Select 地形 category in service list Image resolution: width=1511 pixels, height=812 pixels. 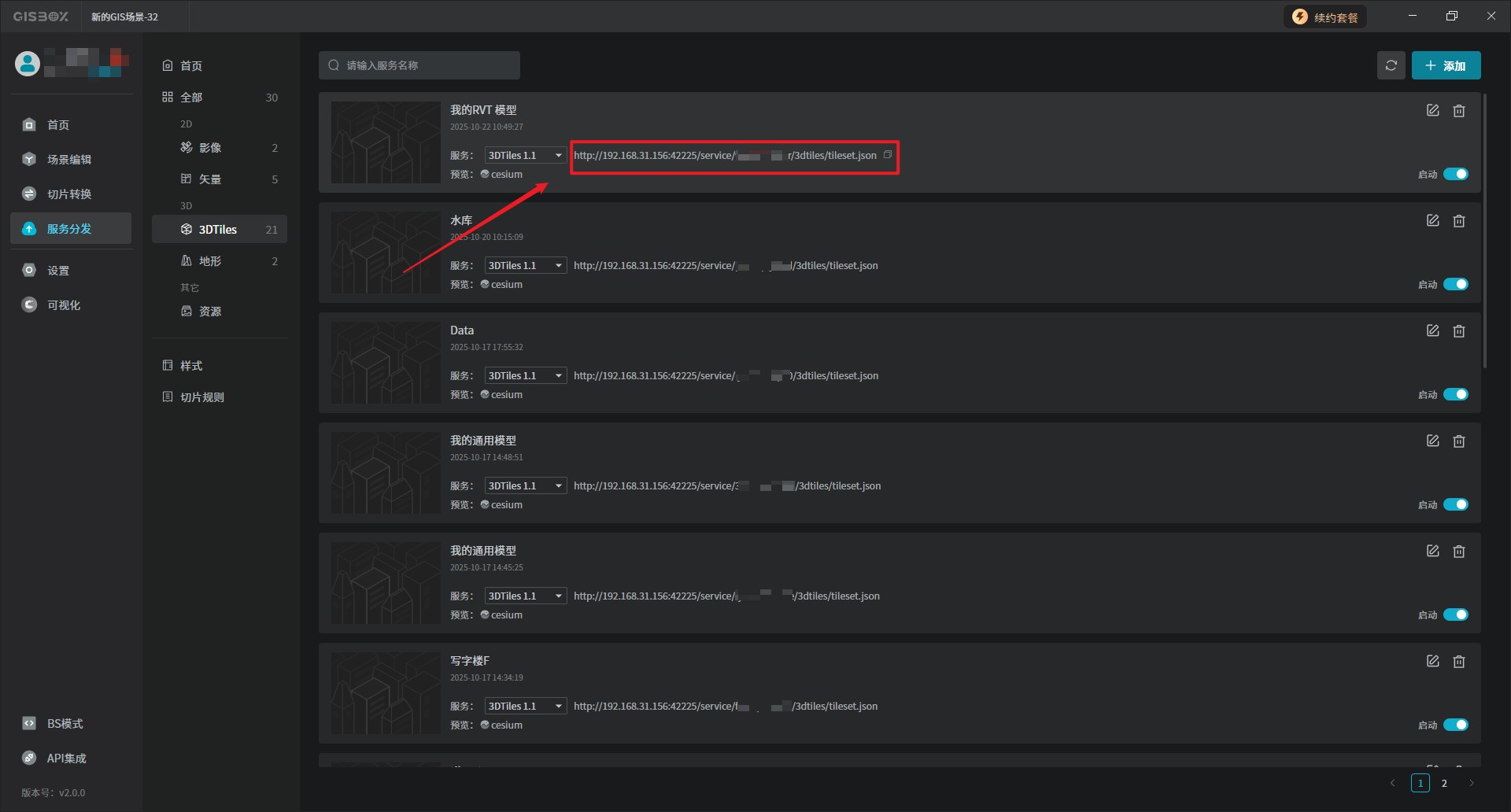point(210,261)
